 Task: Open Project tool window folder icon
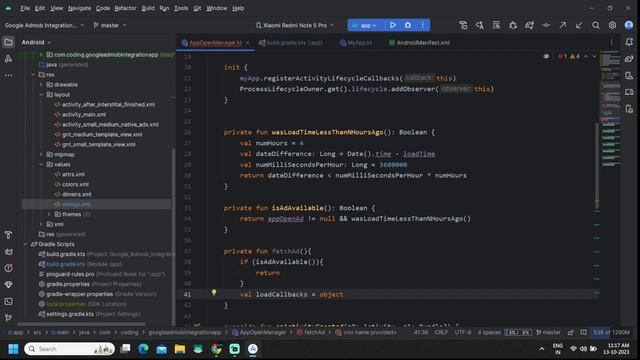[8, 42]
